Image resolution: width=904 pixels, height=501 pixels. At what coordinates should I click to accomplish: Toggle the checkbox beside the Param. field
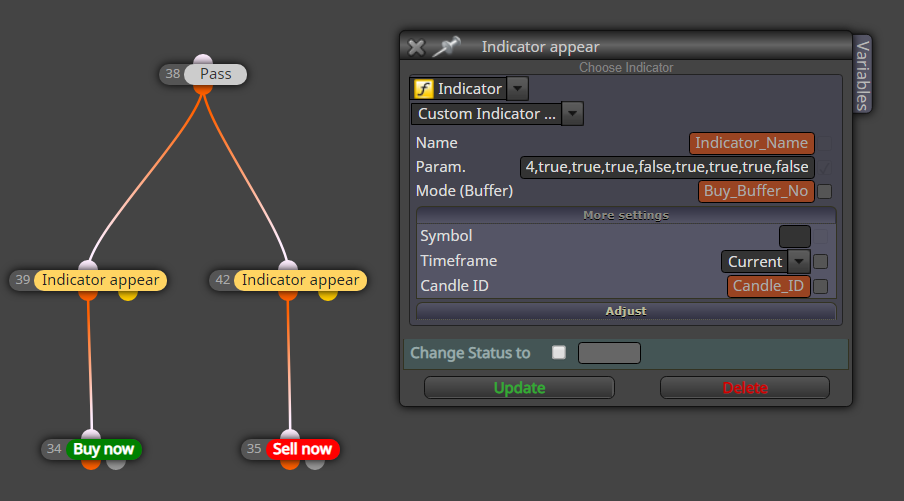[824, 168]
